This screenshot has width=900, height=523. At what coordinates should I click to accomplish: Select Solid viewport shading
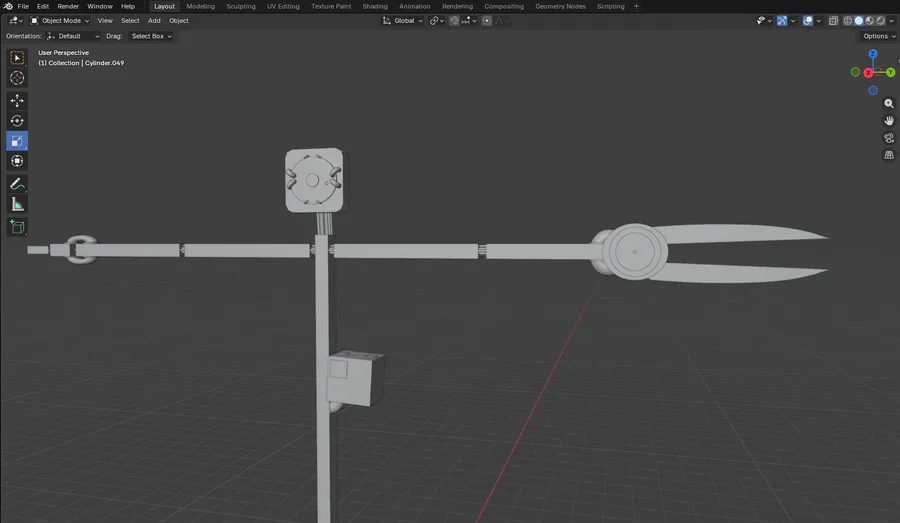(x=859, y=21)
